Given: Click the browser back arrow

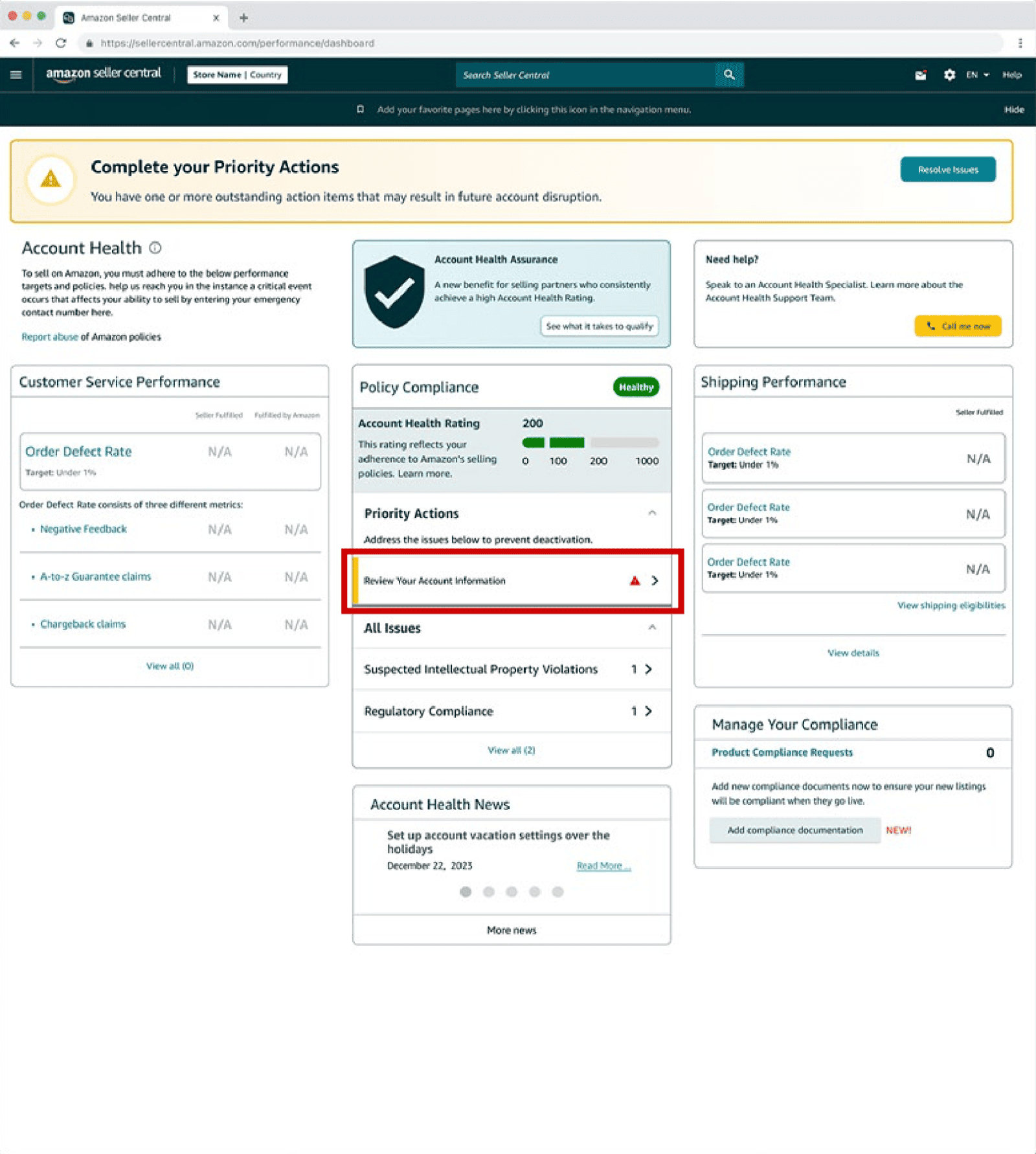Looking at the screenshot, I should tap(15, 43).
